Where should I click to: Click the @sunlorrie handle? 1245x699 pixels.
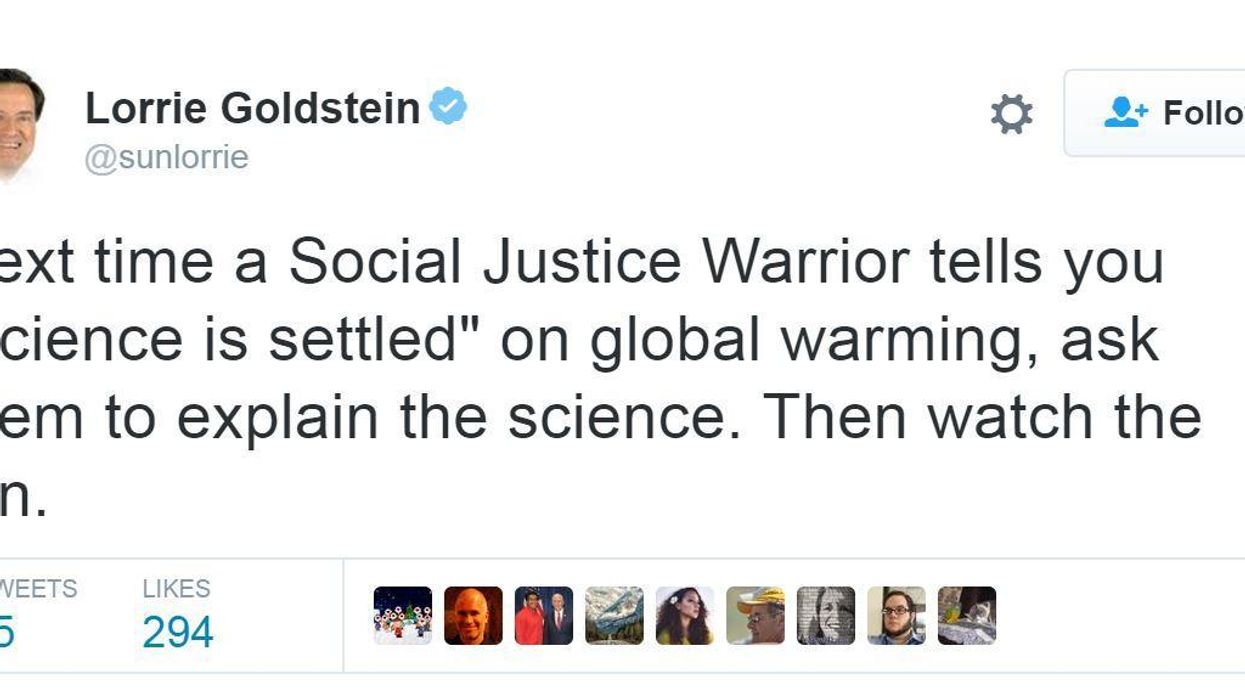pos(166,158)
